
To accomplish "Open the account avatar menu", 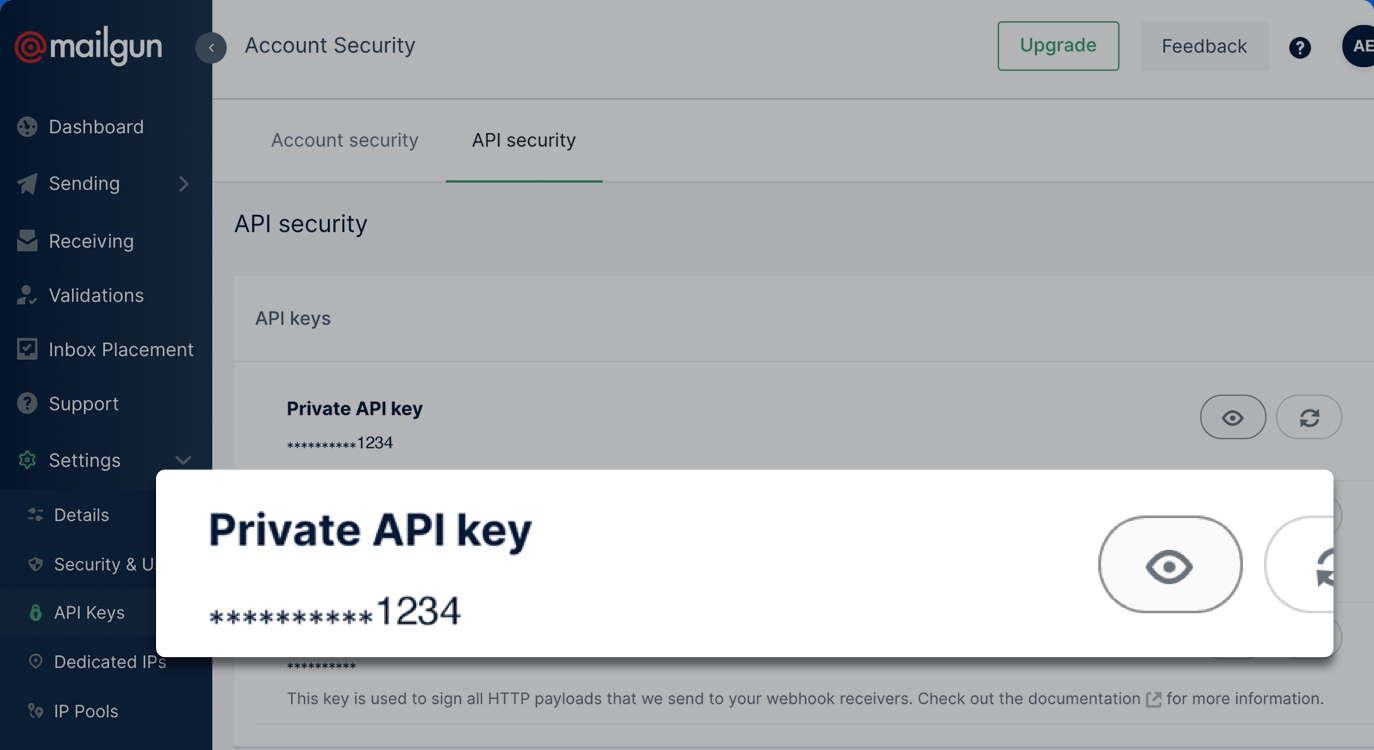I will tap(1360, 47).
